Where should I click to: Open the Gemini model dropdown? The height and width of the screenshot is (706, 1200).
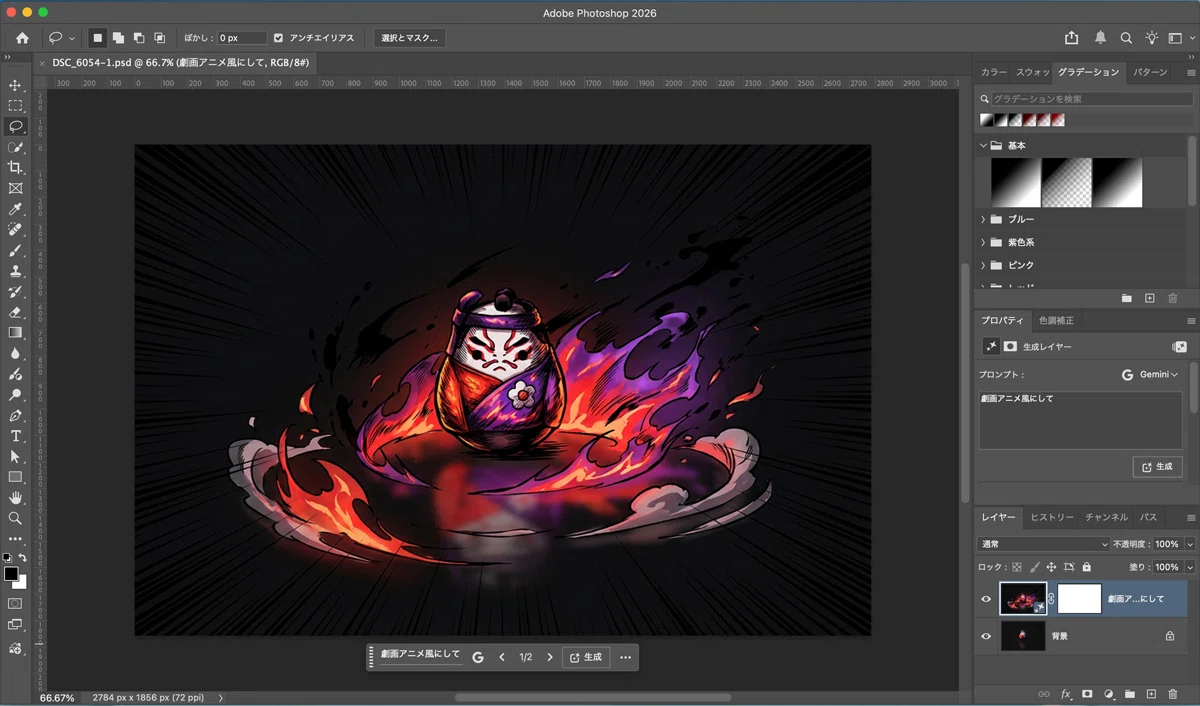1150,374
